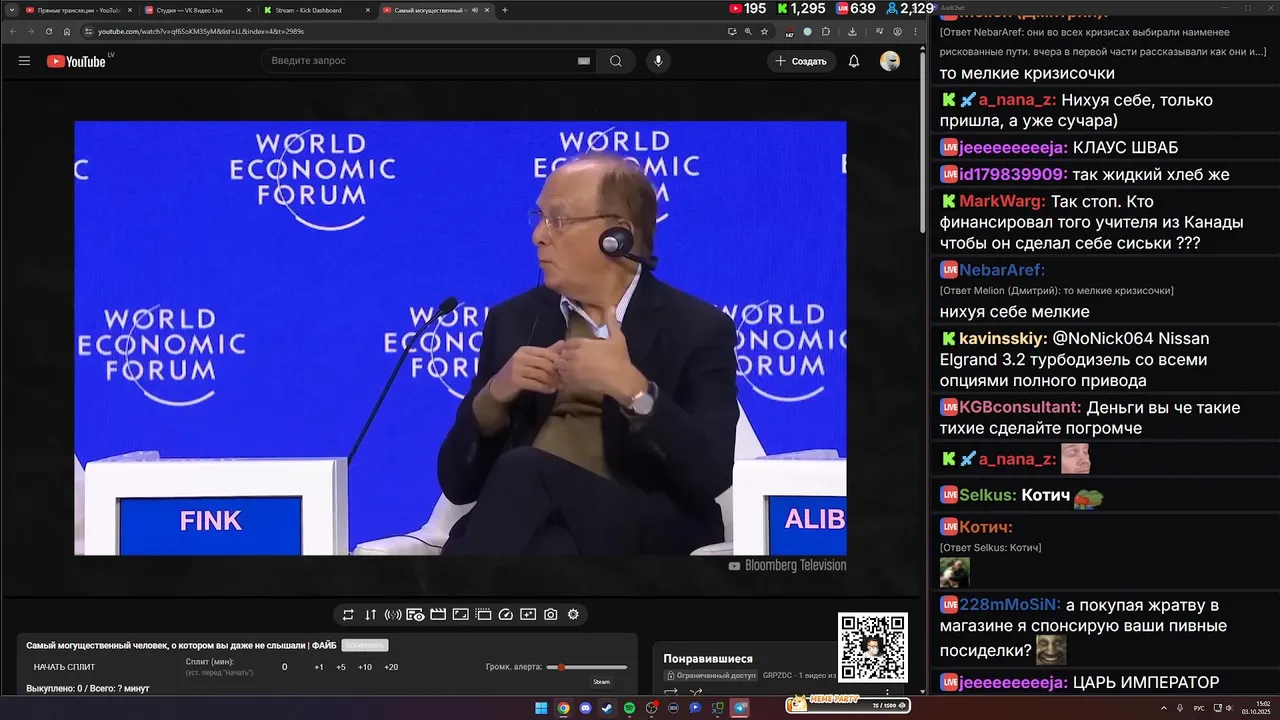
Task: Click the Selkus chat username
Action: (x=988, y=495)
